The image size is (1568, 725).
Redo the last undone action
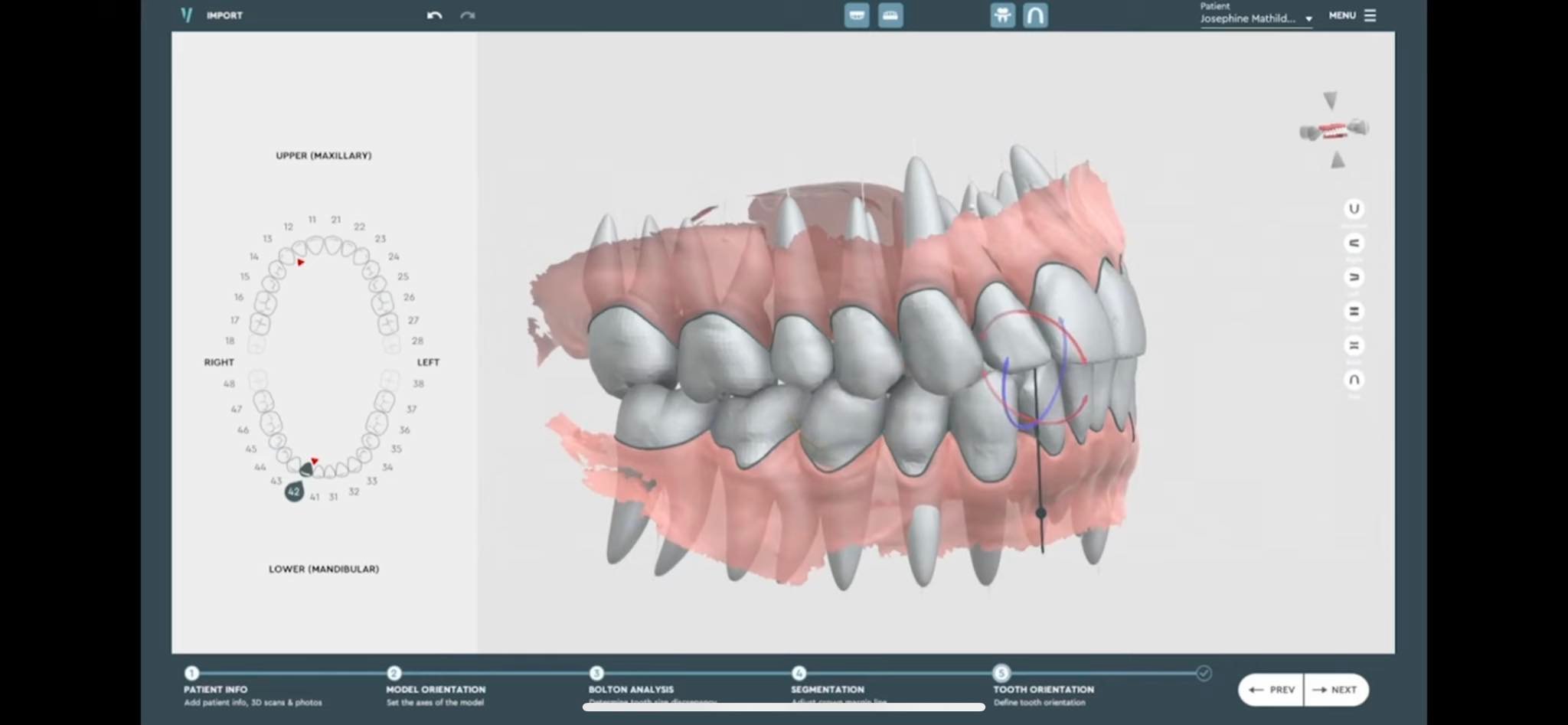(468, 15)
